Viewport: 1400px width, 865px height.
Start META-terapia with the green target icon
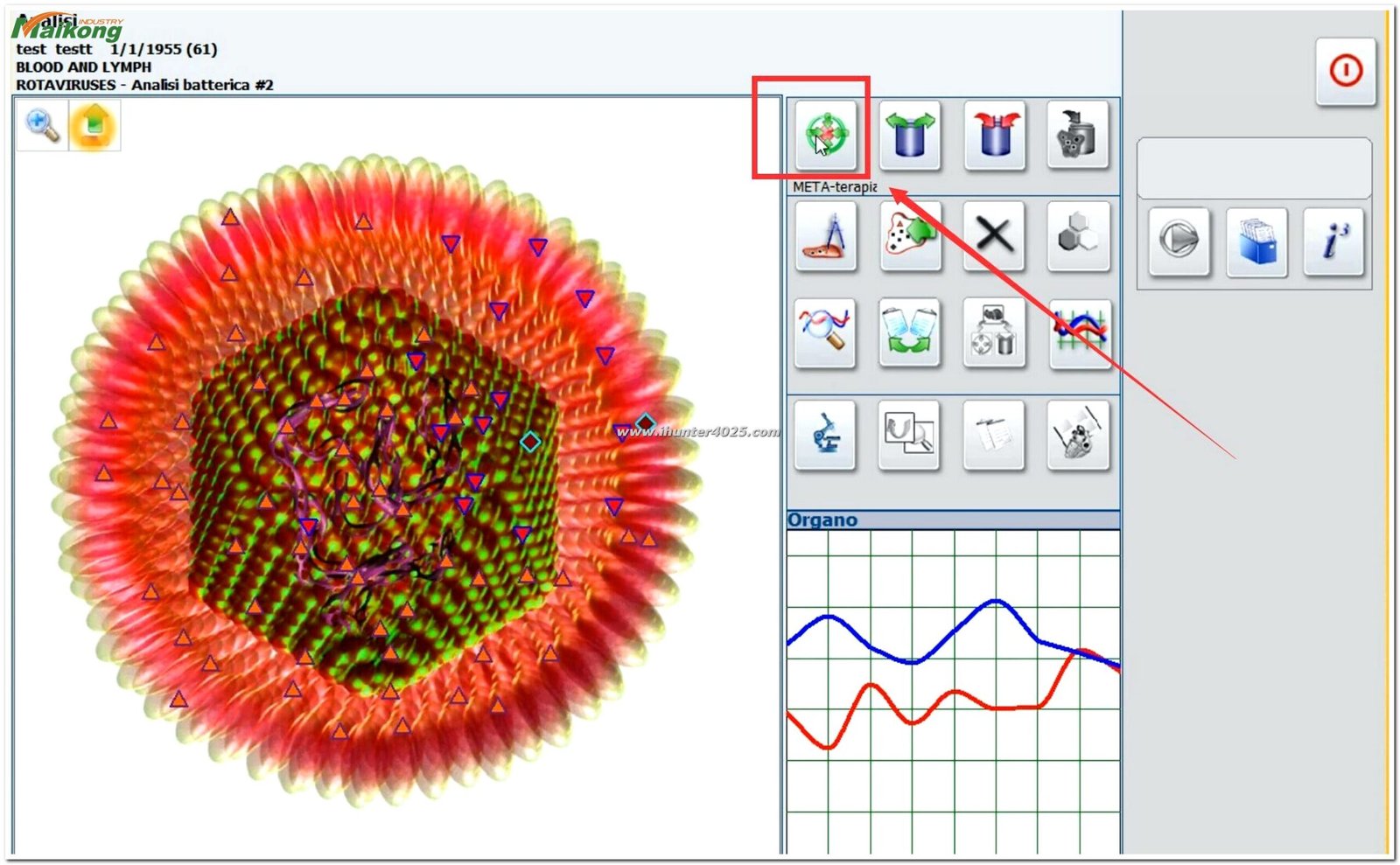click(825, 136)
